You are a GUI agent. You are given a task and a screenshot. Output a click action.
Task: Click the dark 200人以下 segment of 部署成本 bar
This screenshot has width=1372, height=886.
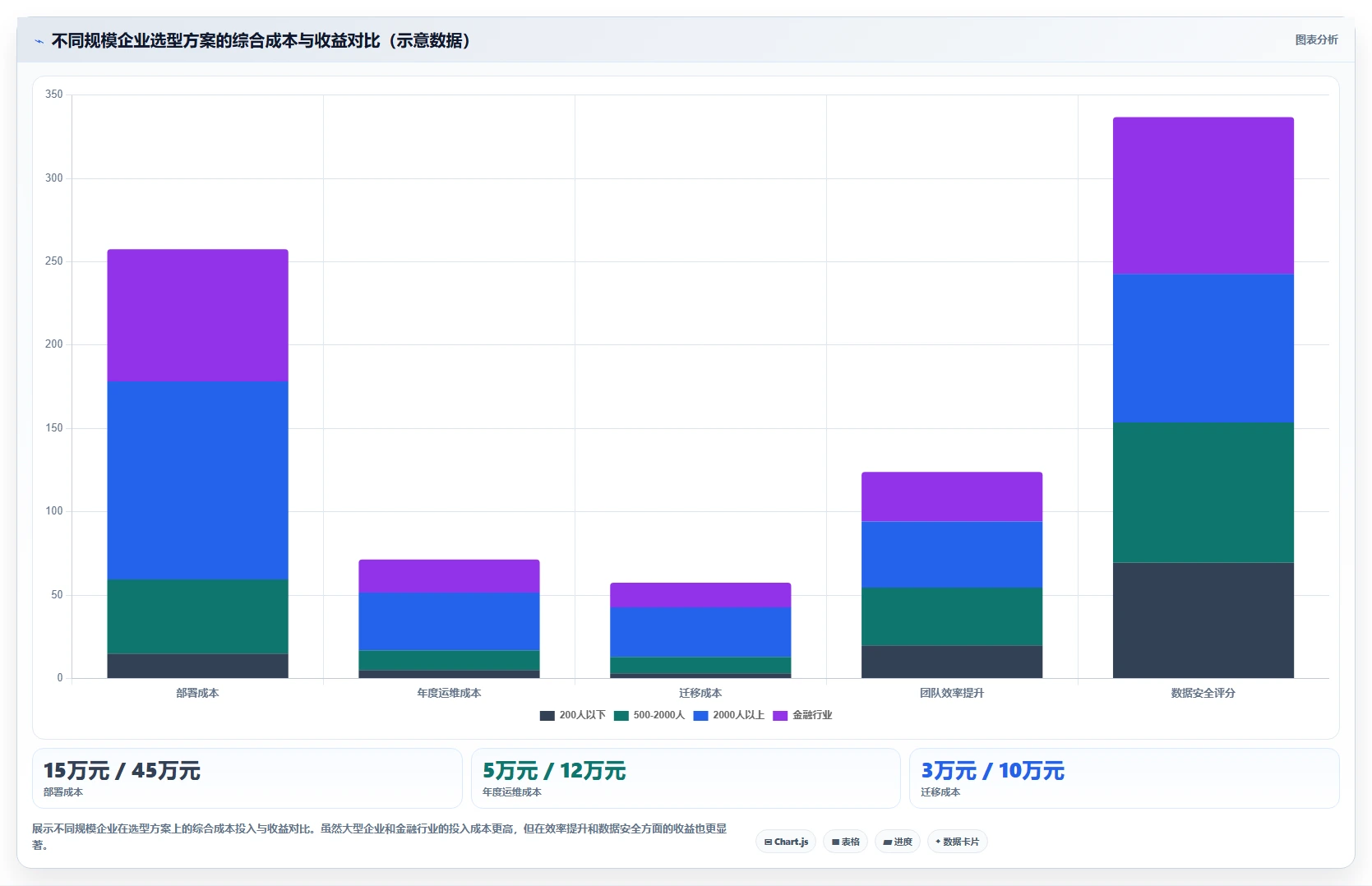[x=197, y=666]
